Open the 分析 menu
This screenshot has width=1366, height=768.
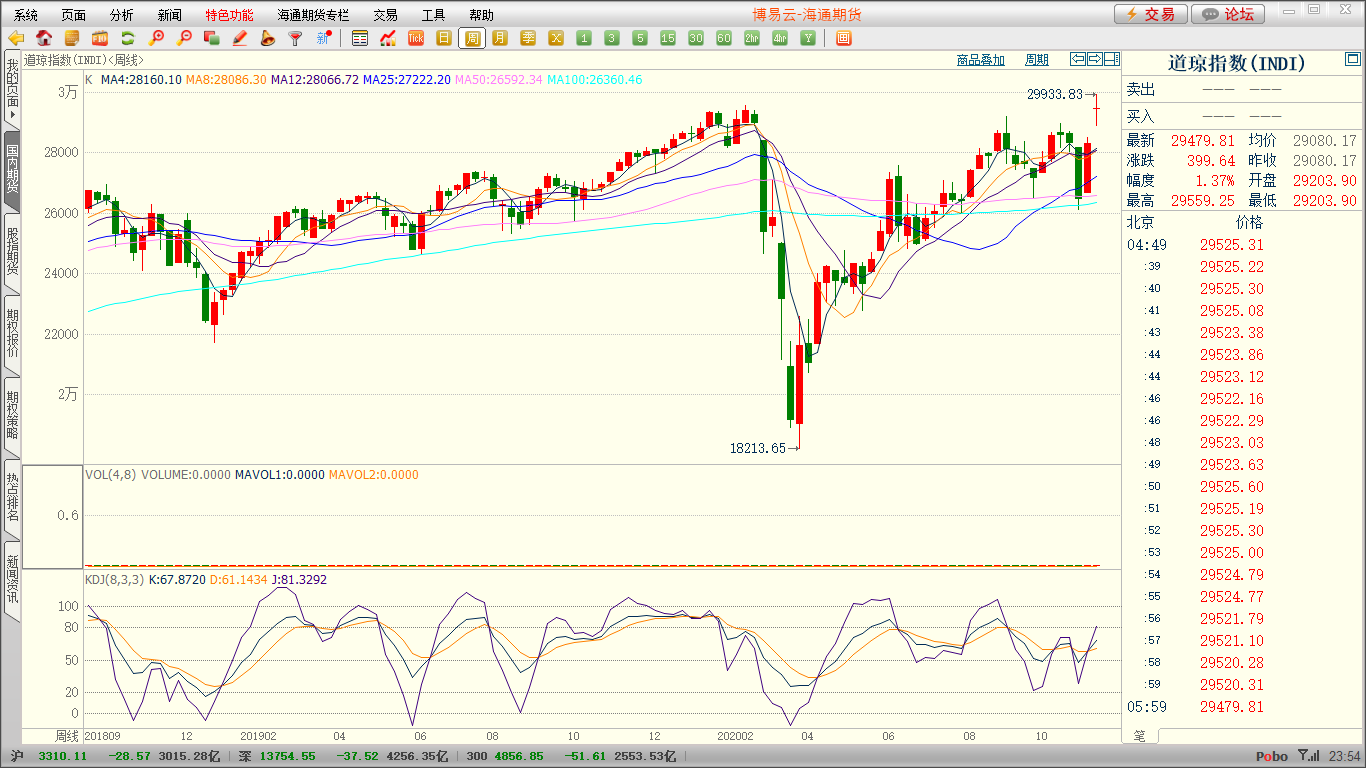[x=122, y=15]
